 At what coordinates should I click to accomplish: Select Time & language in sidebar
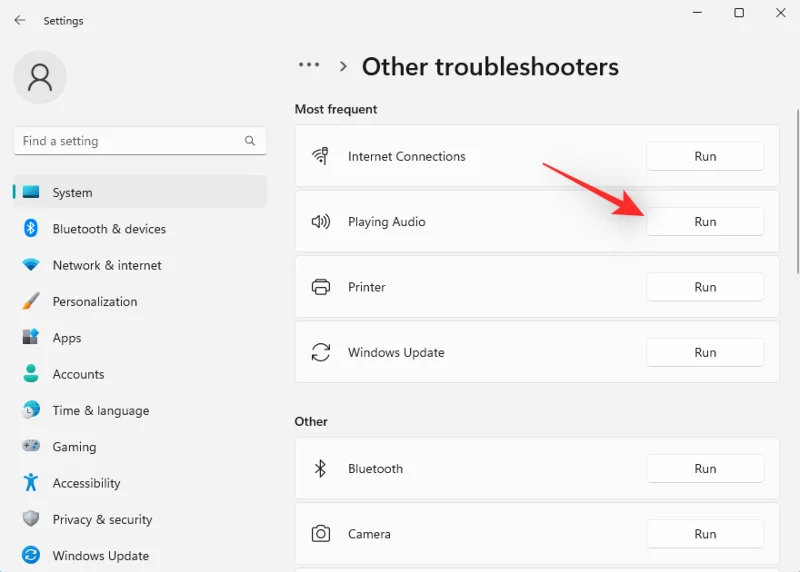click(100, 410)
